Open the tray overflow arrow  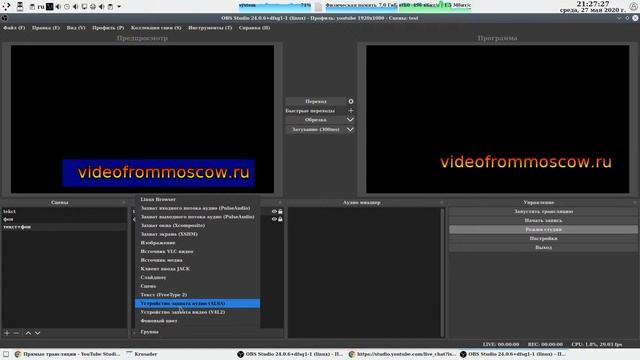119,7
